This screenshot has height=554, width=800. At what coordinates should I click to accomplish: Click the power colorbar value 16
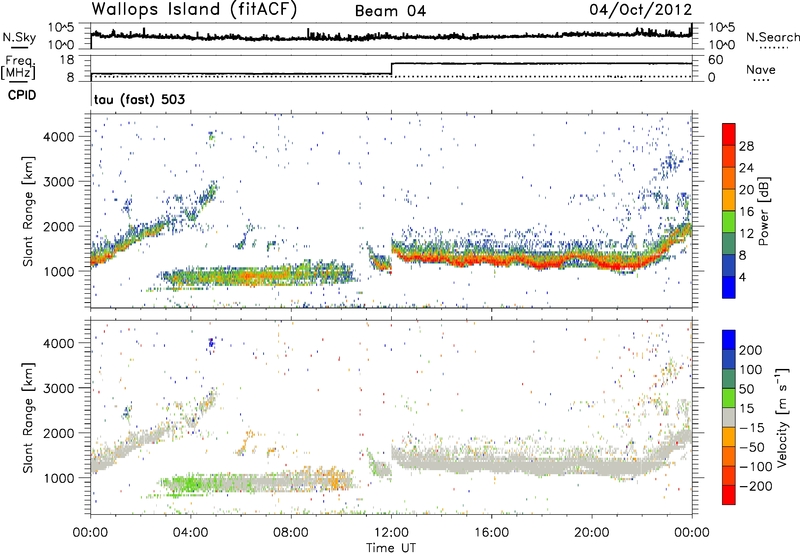click(746, 212)
